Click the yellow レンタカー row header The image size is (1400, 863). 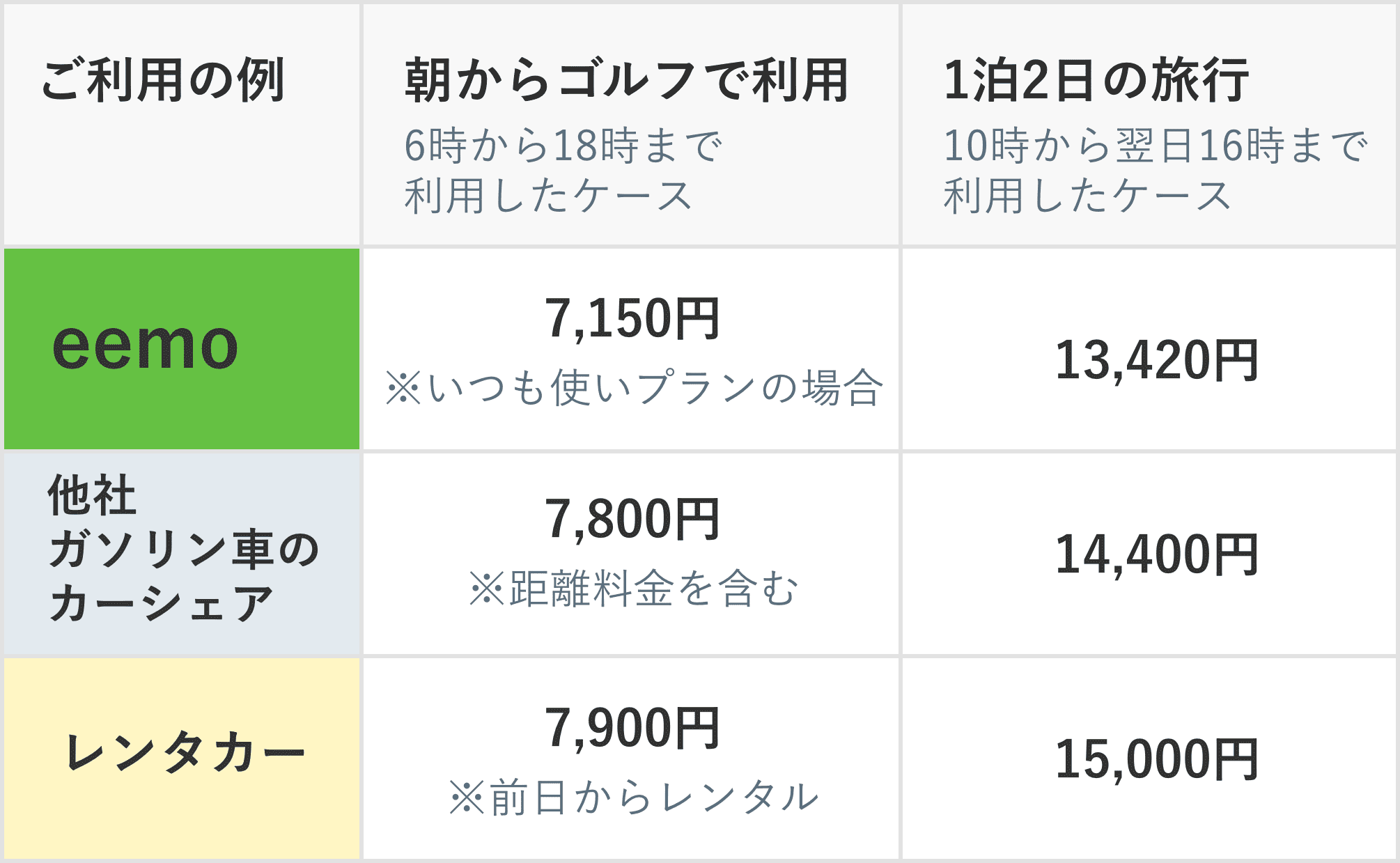click(x=182, y=759)
